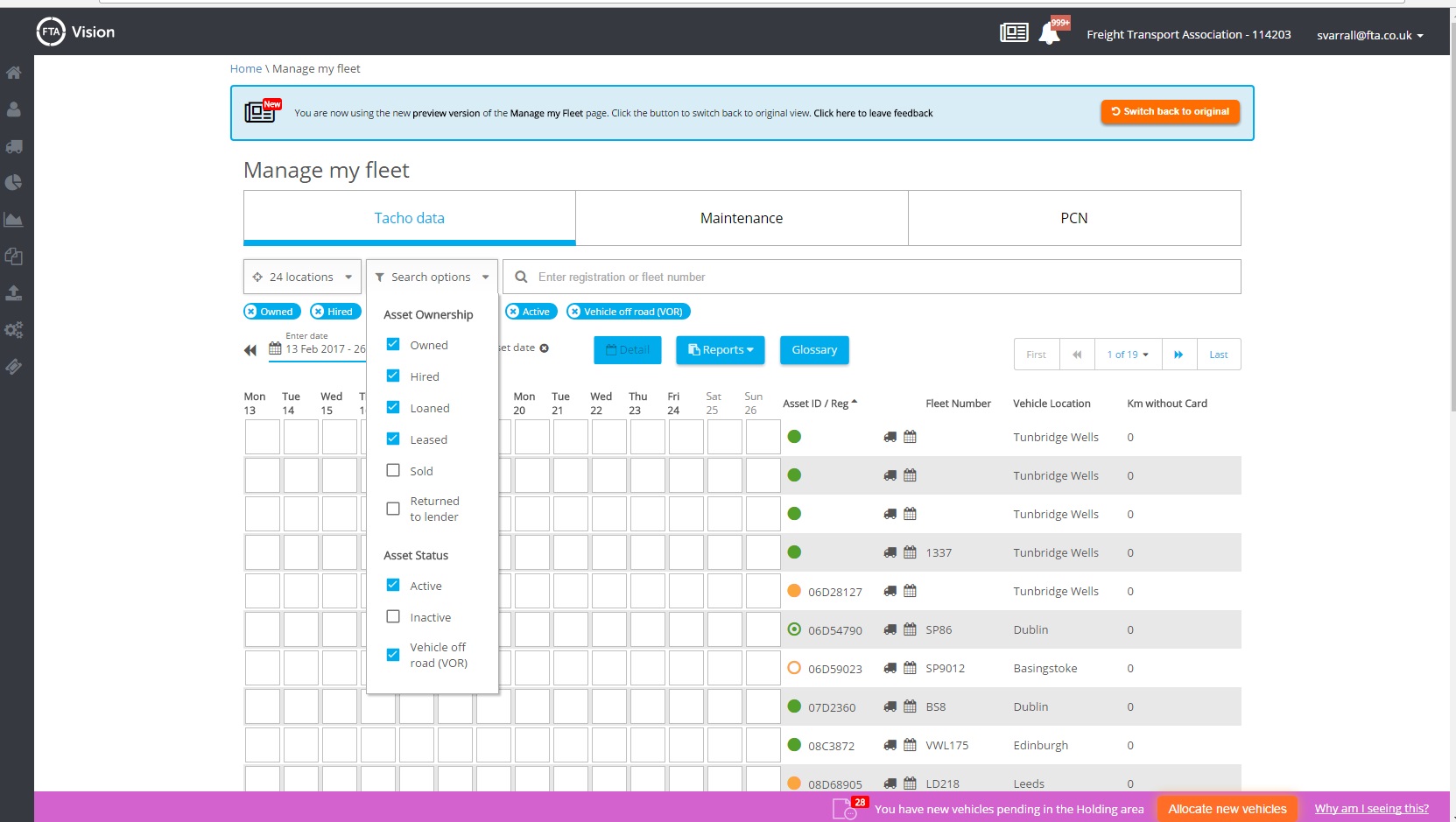Viewport: 1456px width, 822px height.
Task: Click the registration or fleet number search field
Action: 871,277
